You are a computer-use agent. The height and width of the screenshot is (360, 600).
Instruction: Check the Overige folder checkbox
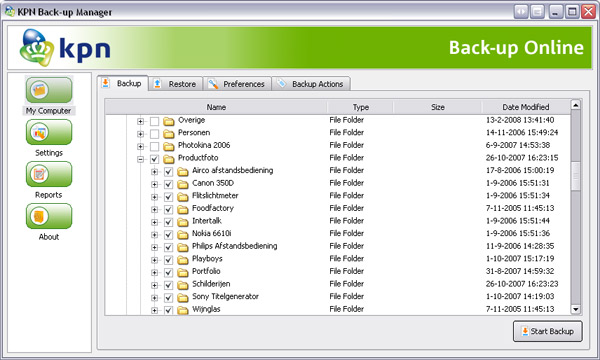click(154, 122)
